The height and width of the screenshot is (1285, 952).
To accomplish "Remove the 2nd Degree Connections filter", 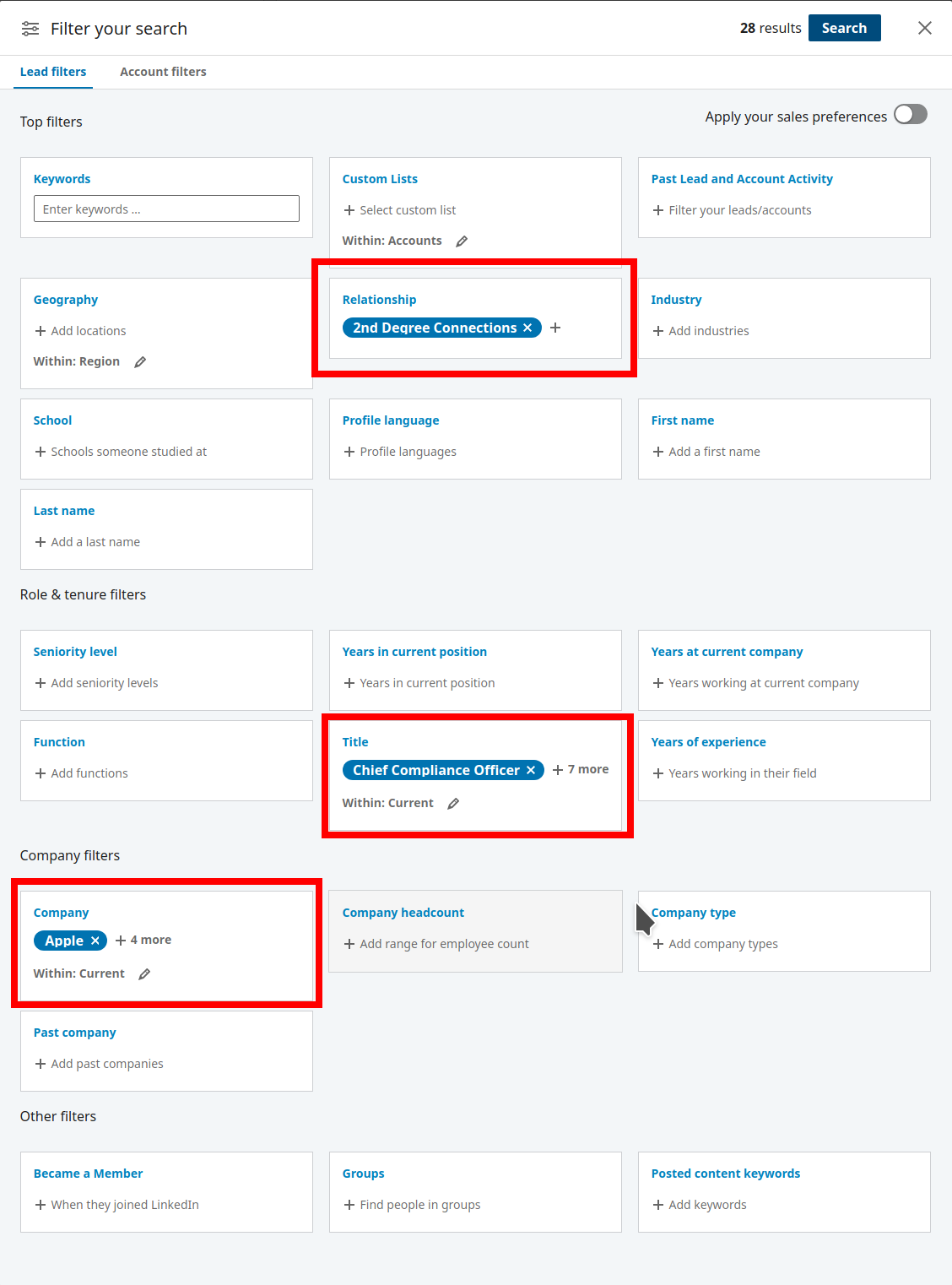I will (x=527, y=328).
